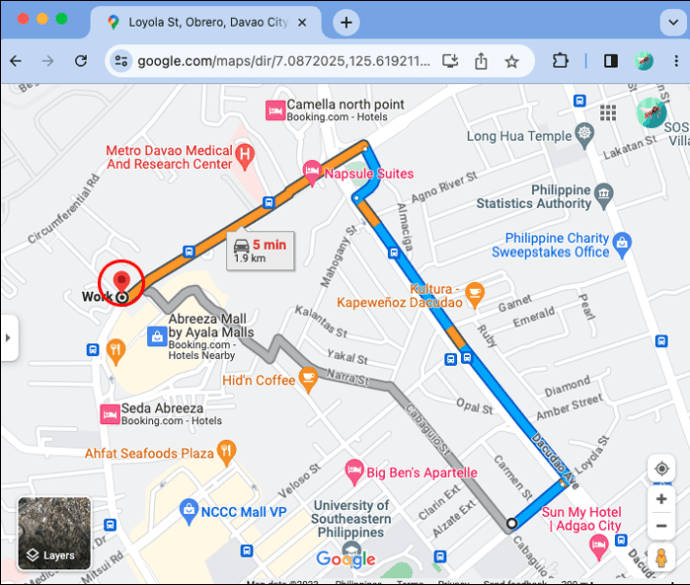Click the install app icon in address bar

tap(450, 61)
